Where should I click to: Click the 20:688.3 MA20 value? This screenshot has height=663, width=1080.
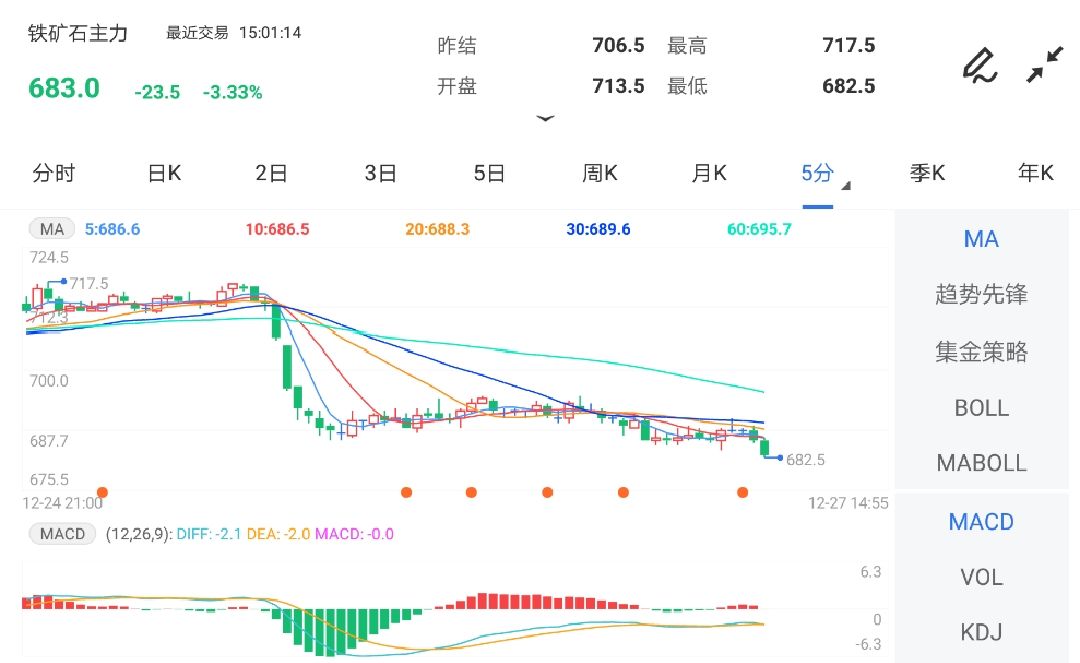[x=437, y=229]
